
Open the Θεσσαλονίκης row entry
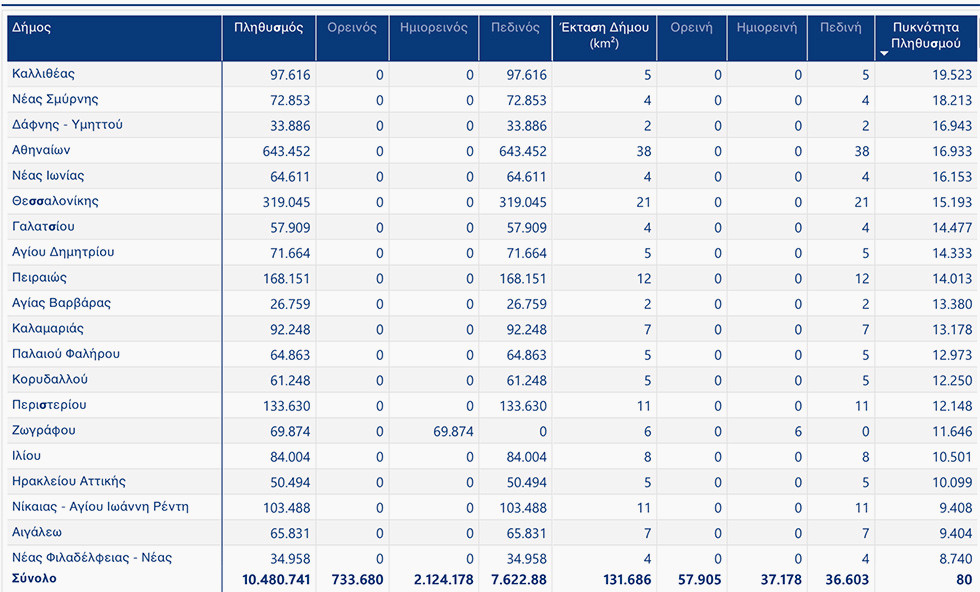[55, 201]
